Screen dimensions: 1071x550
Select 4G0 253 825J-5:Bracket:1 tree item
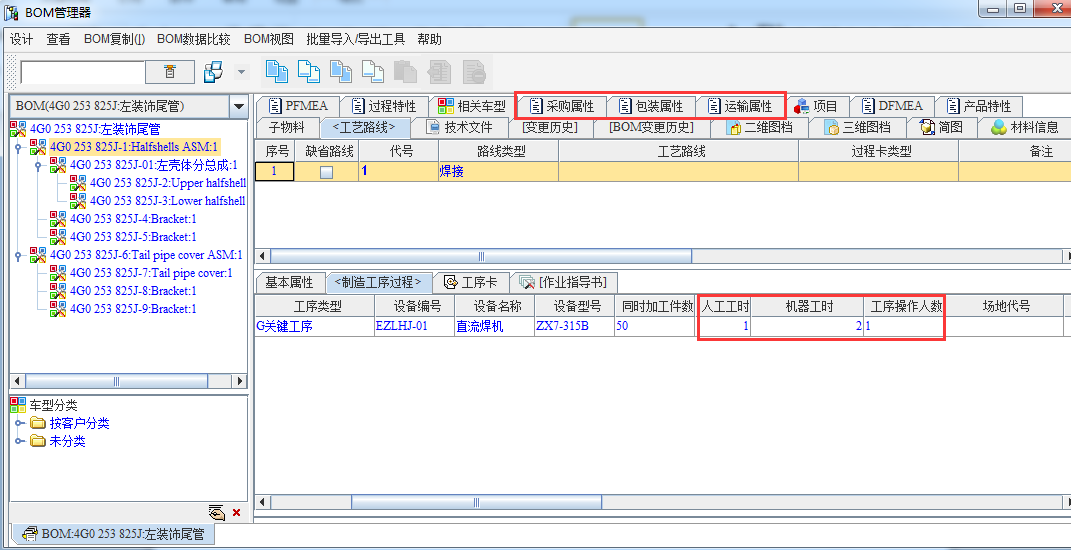pyautogui.click(x=133, y=237)
